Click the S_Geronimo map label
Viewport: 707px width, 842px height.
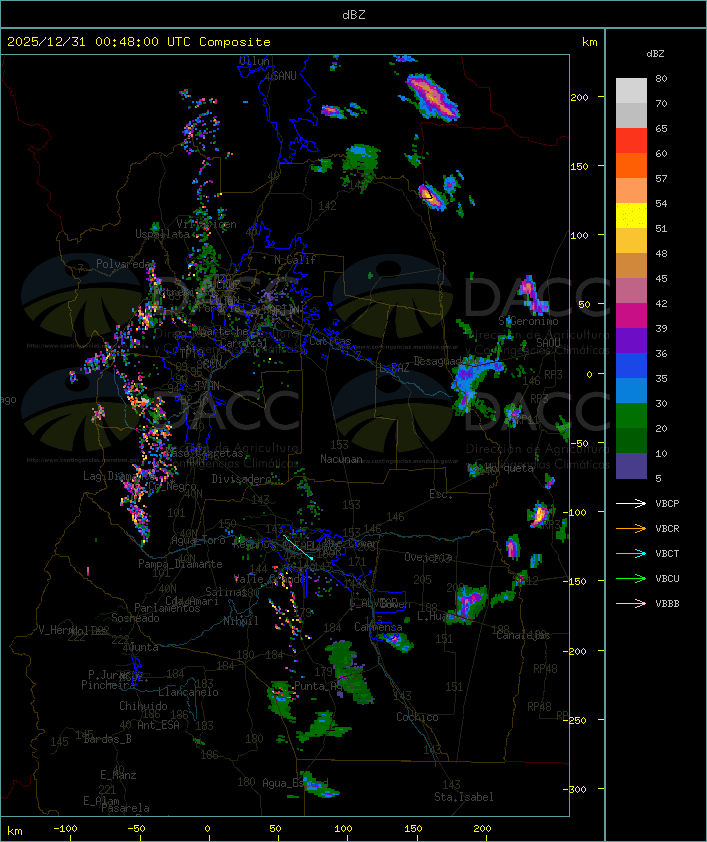click(x=528, y=321)
